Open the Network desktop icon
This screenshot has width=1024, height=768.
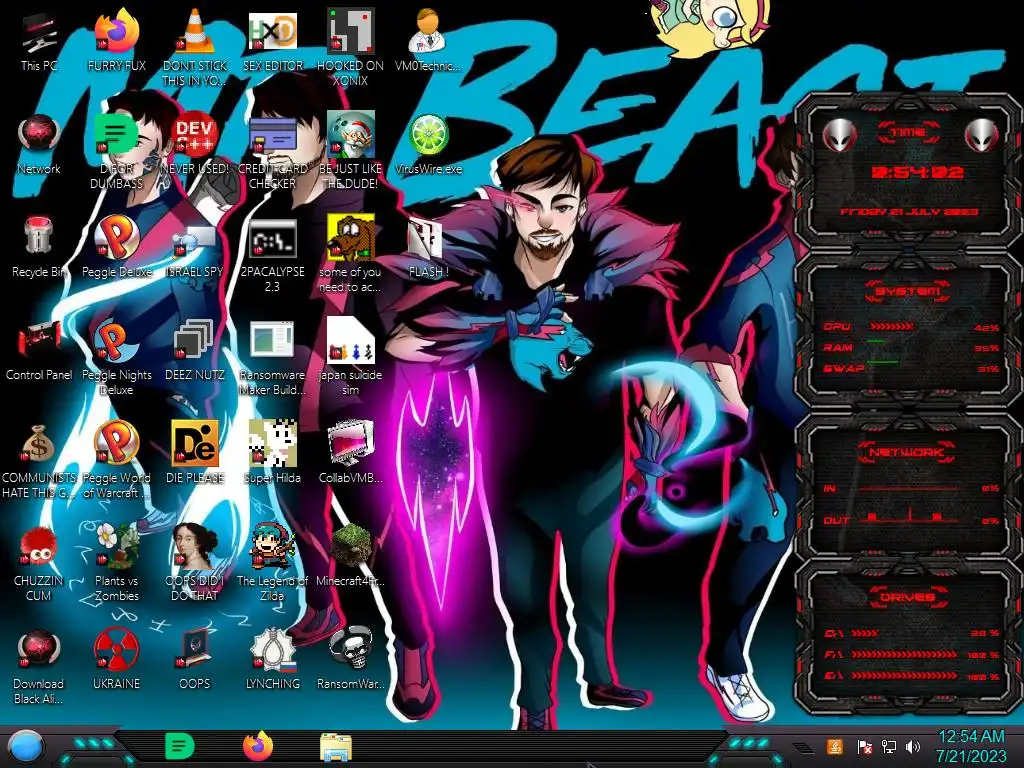(x=39, y=136)
